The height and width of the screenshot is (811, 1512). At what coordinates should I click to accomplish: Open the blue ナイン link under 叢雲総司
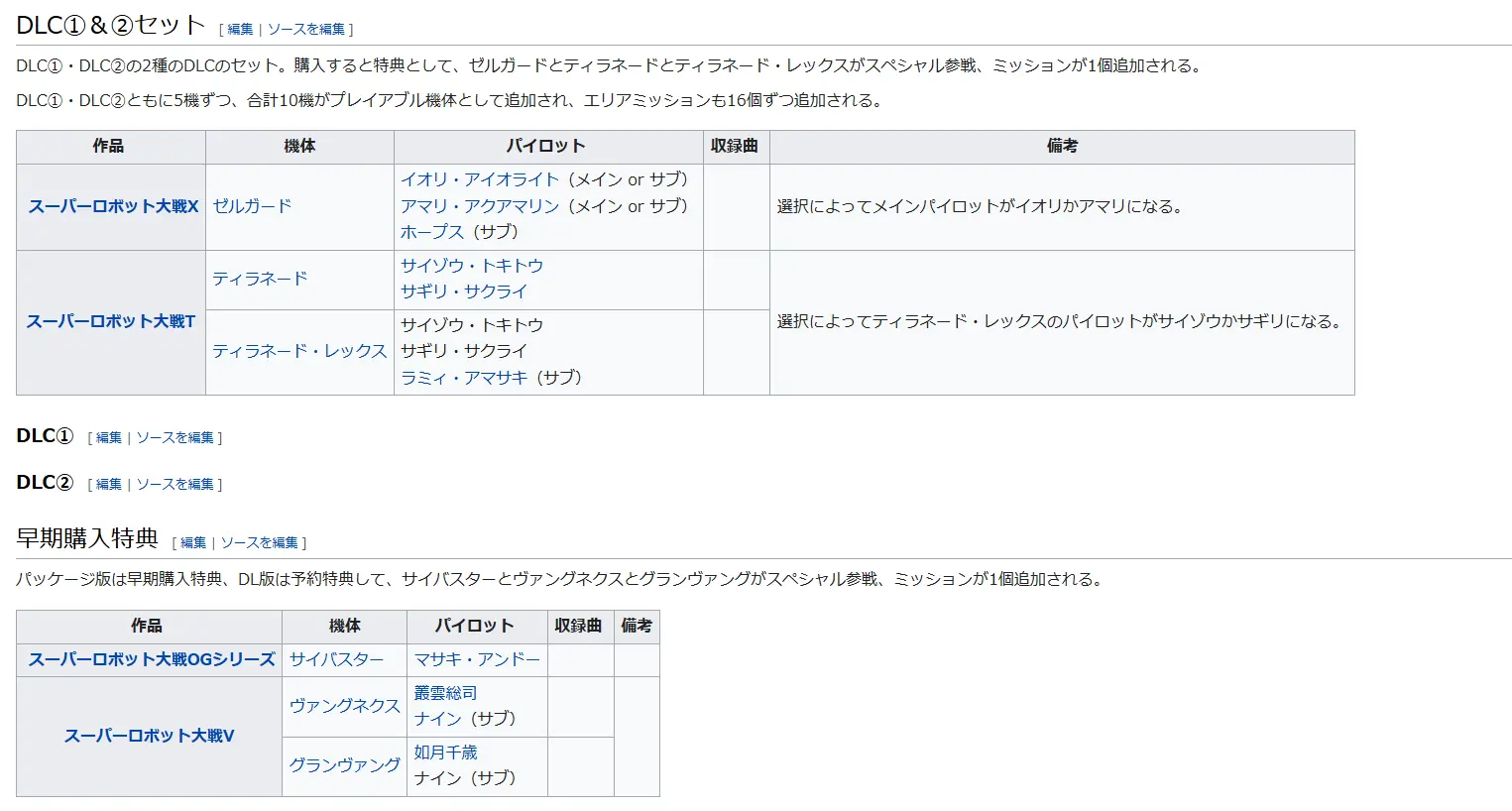click(x=437, y=719)
